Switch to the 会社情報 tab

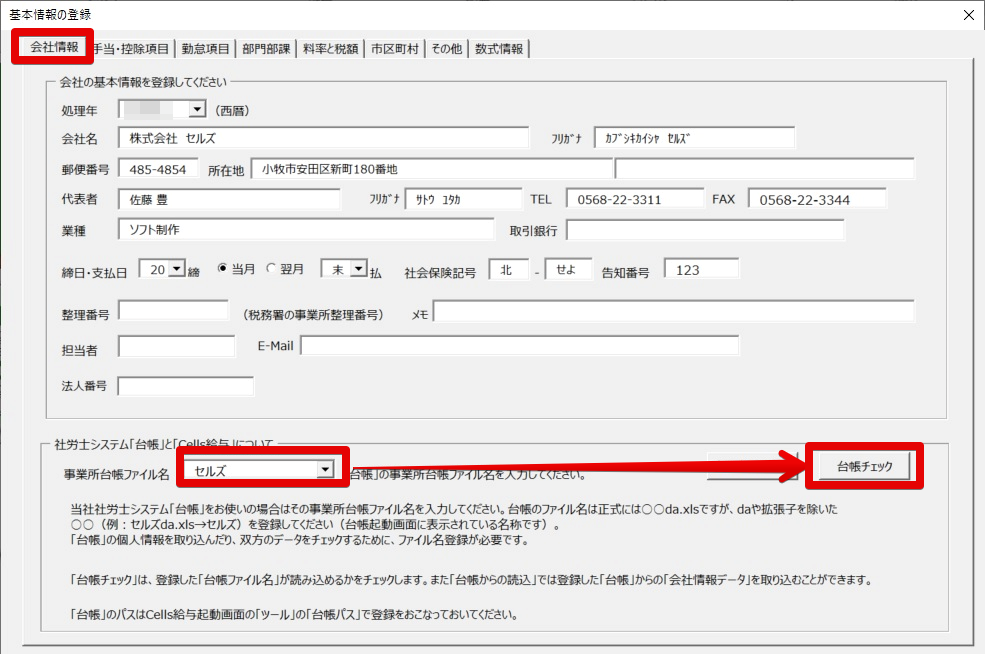(53, 47)
